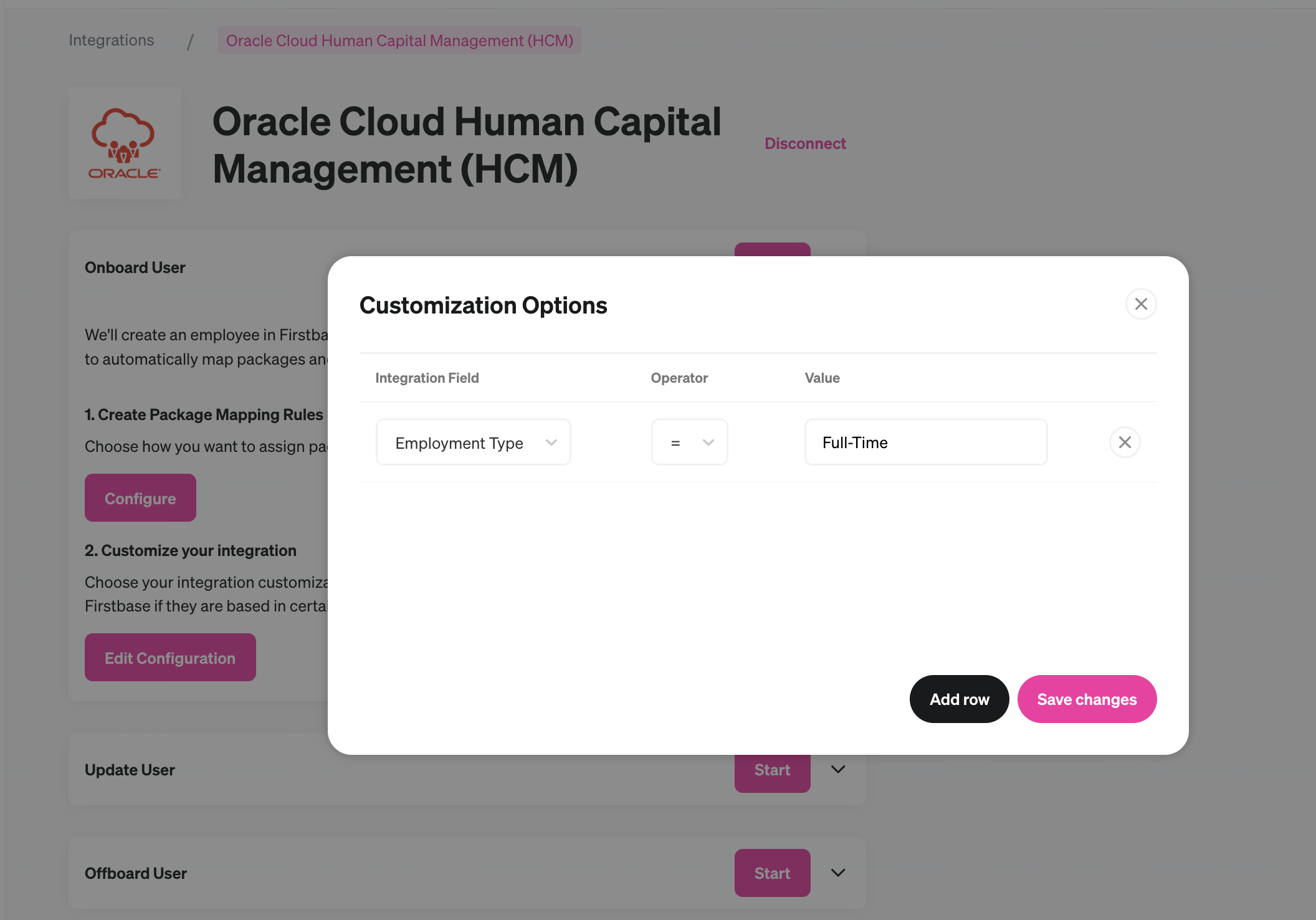Close the Customization Options dialog

(x=1141, y=304)
